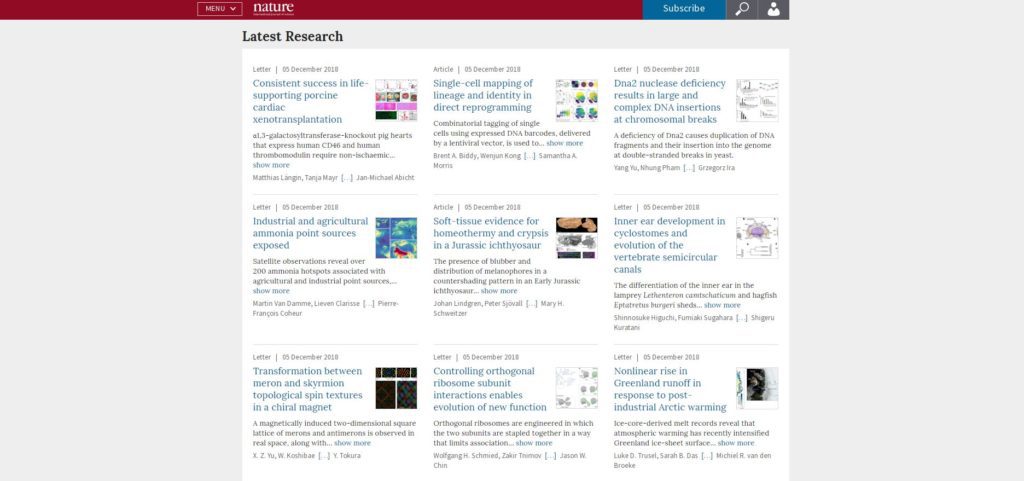Expand author list for ichthyosaur article
Image resolution: width=1024 pixels, height=481 pixels.
[x=531, y=303]
